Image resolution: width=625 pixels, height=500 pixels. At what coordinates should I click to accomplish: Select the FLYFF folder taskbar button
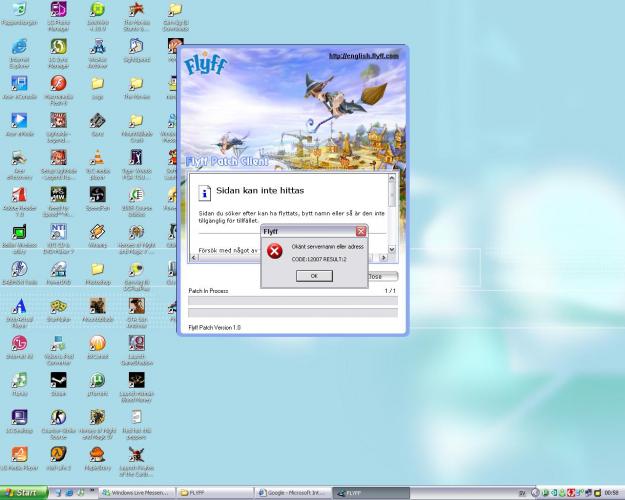point(214,493)
